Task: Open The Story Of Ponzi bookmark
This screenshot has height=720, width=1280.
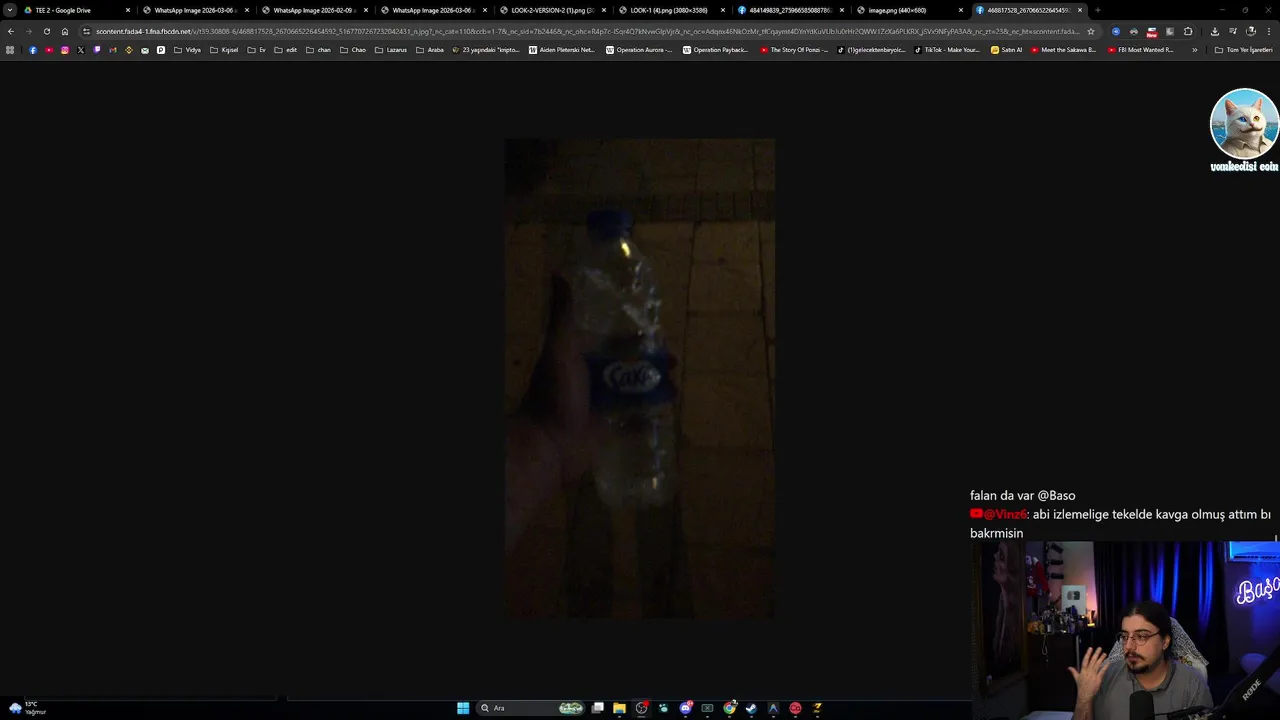Action: tap(795, 50)
